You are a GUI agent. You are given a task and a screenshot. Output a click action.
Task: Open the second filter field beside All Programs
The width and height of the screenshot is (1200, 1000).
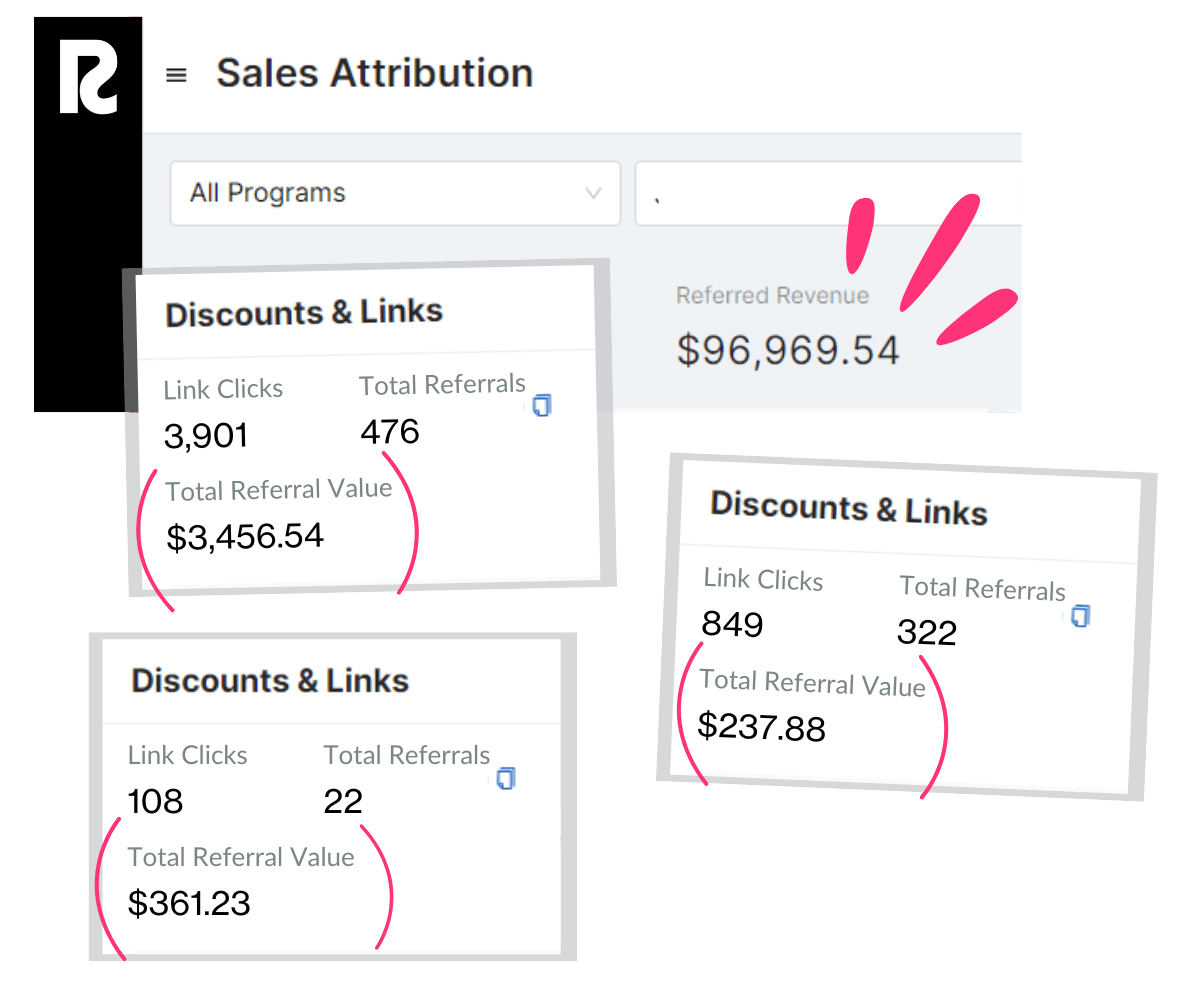tap(830, 193)
